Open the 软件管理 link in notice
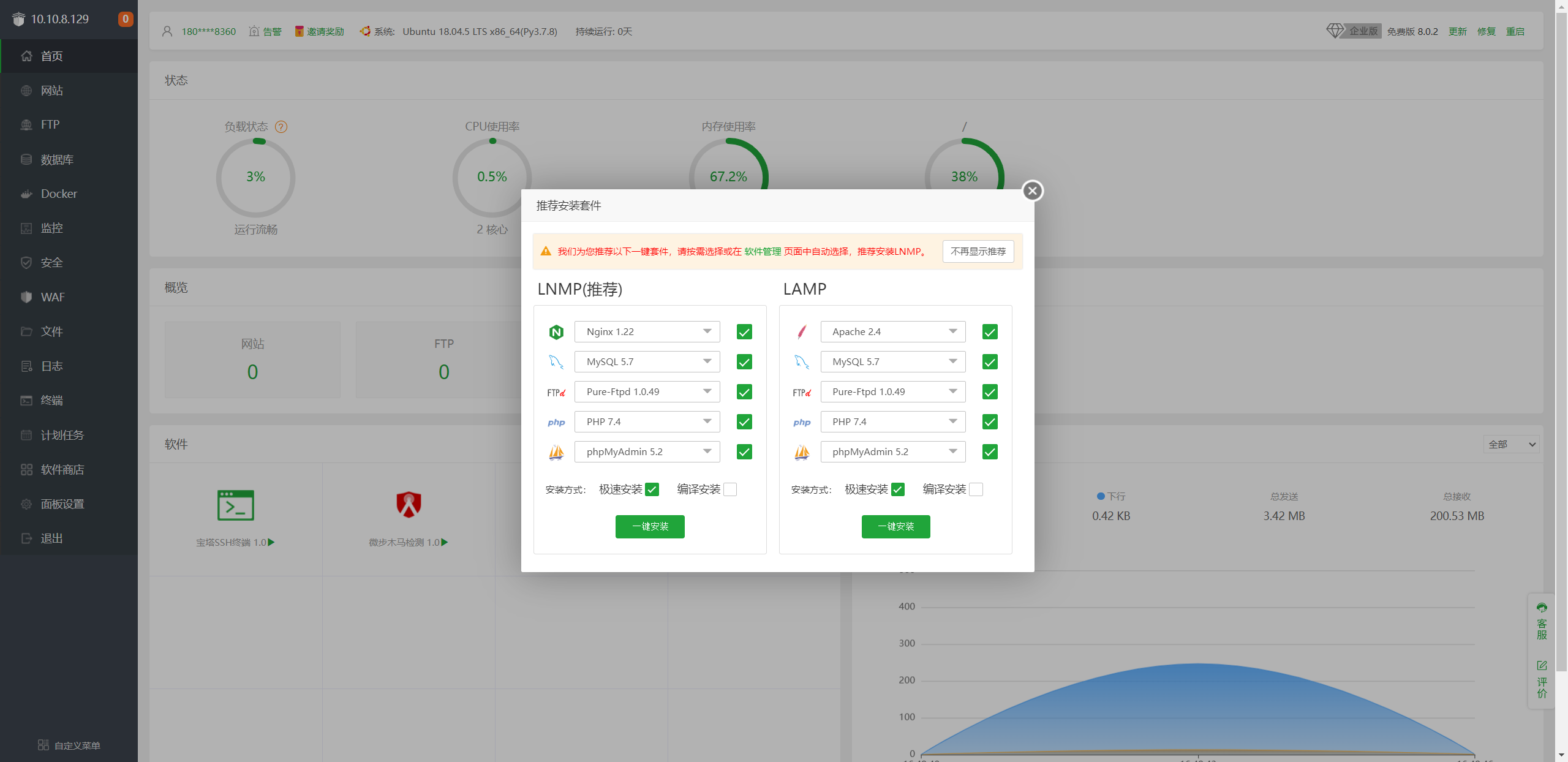 [x=763, y=251]
